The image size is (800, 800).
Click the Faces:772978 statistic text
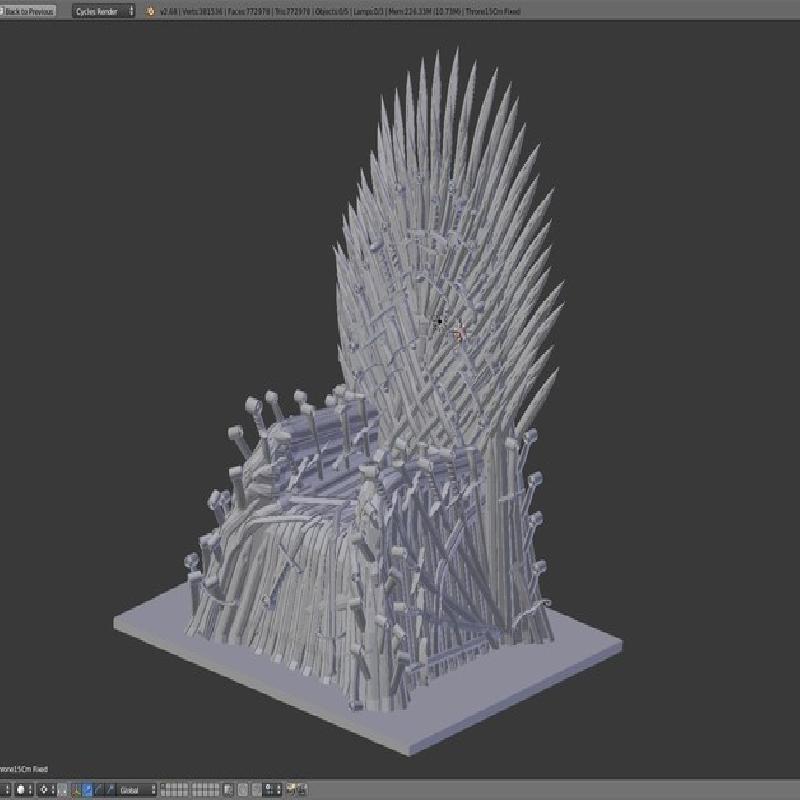pos(248,11)
